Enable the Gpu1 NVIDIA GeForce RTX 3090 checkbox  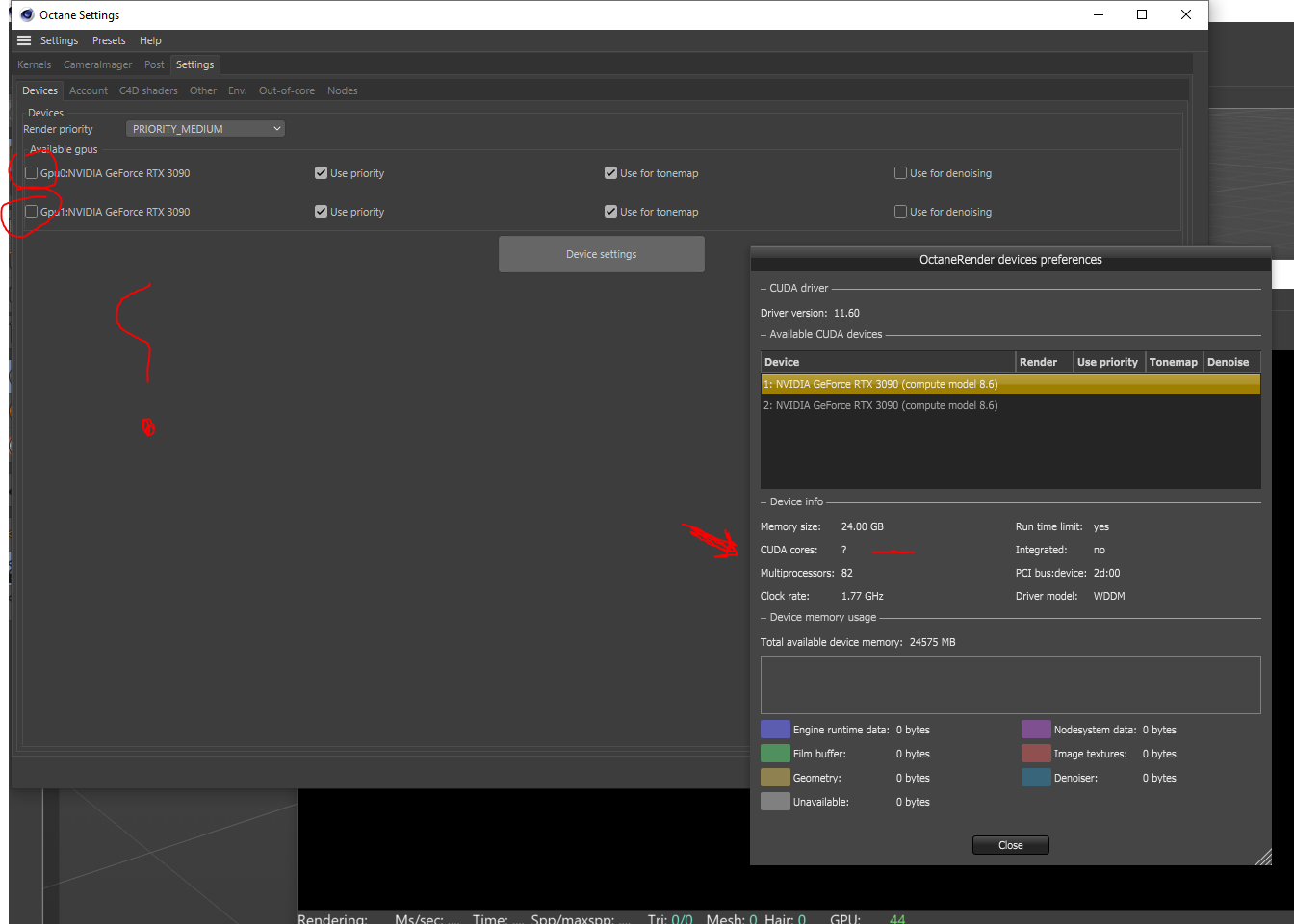(x=32, y=212)
